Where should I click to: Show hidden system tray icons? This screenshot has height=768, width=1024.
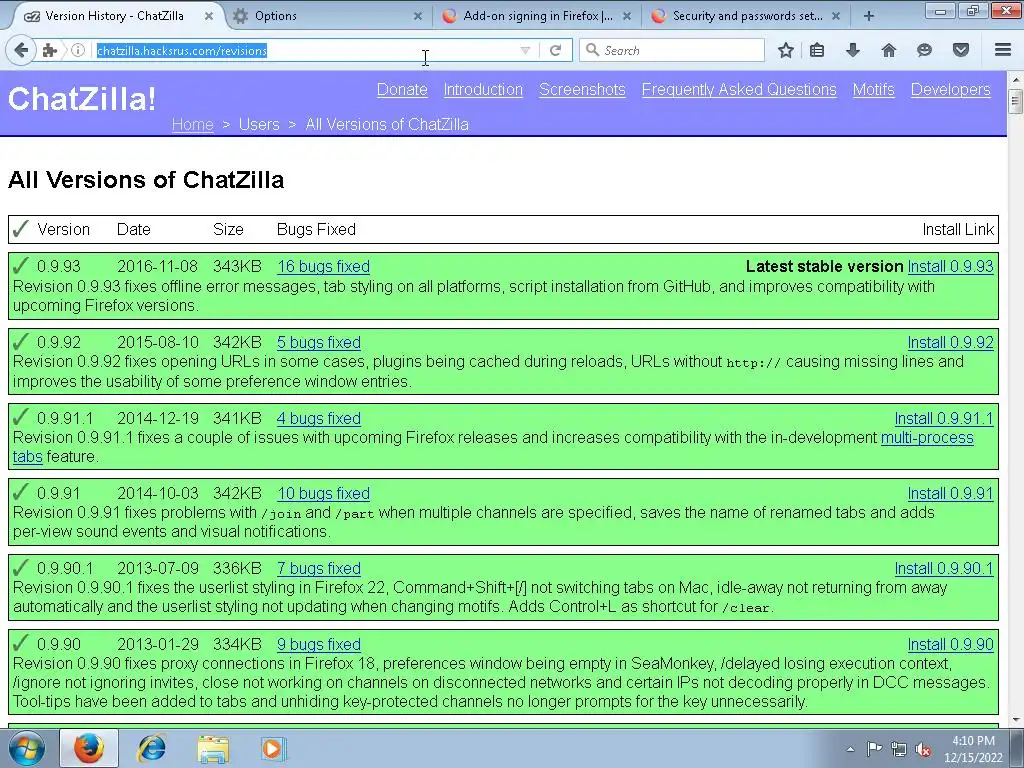click(850, 749)
